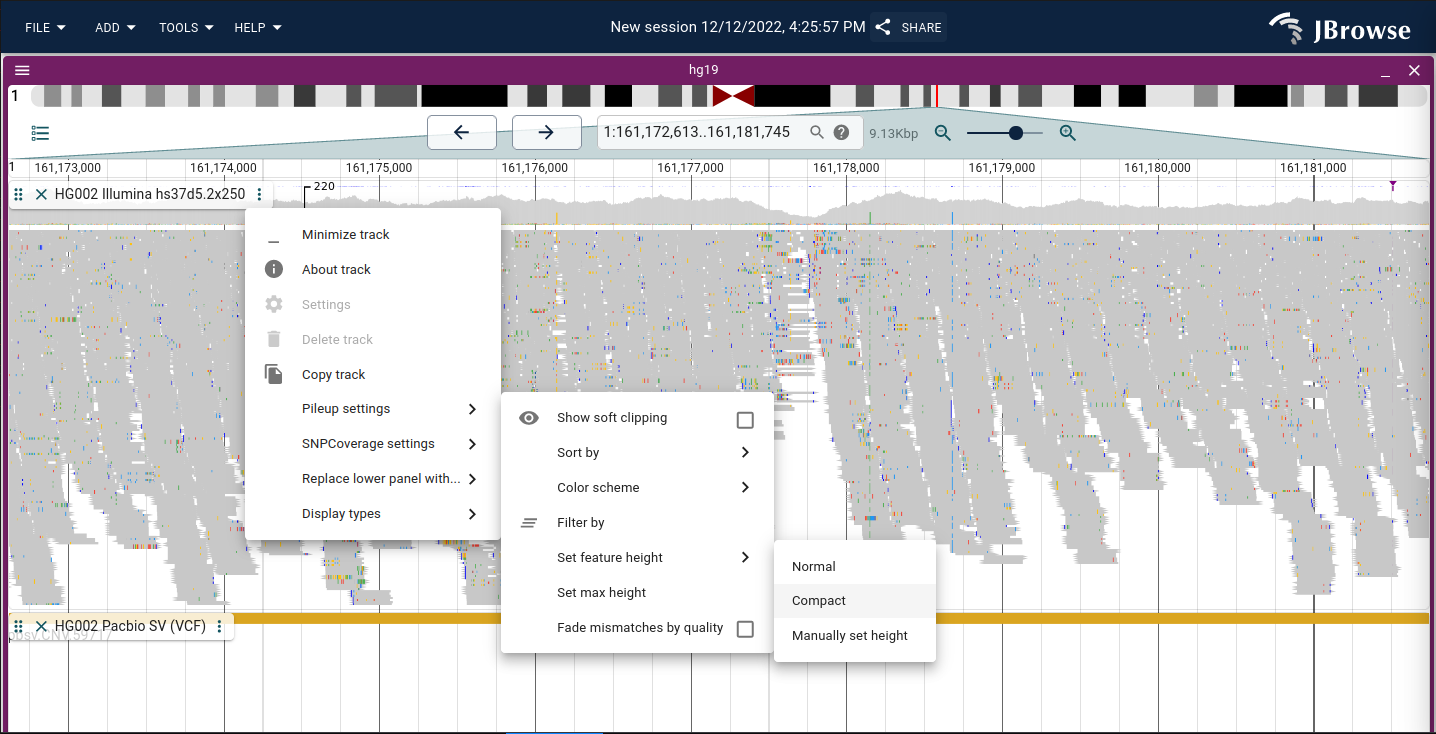Click the 161,178,000 ruler label
The image size is (1436, 734).
pyautogui.click(x=846, y=168)
